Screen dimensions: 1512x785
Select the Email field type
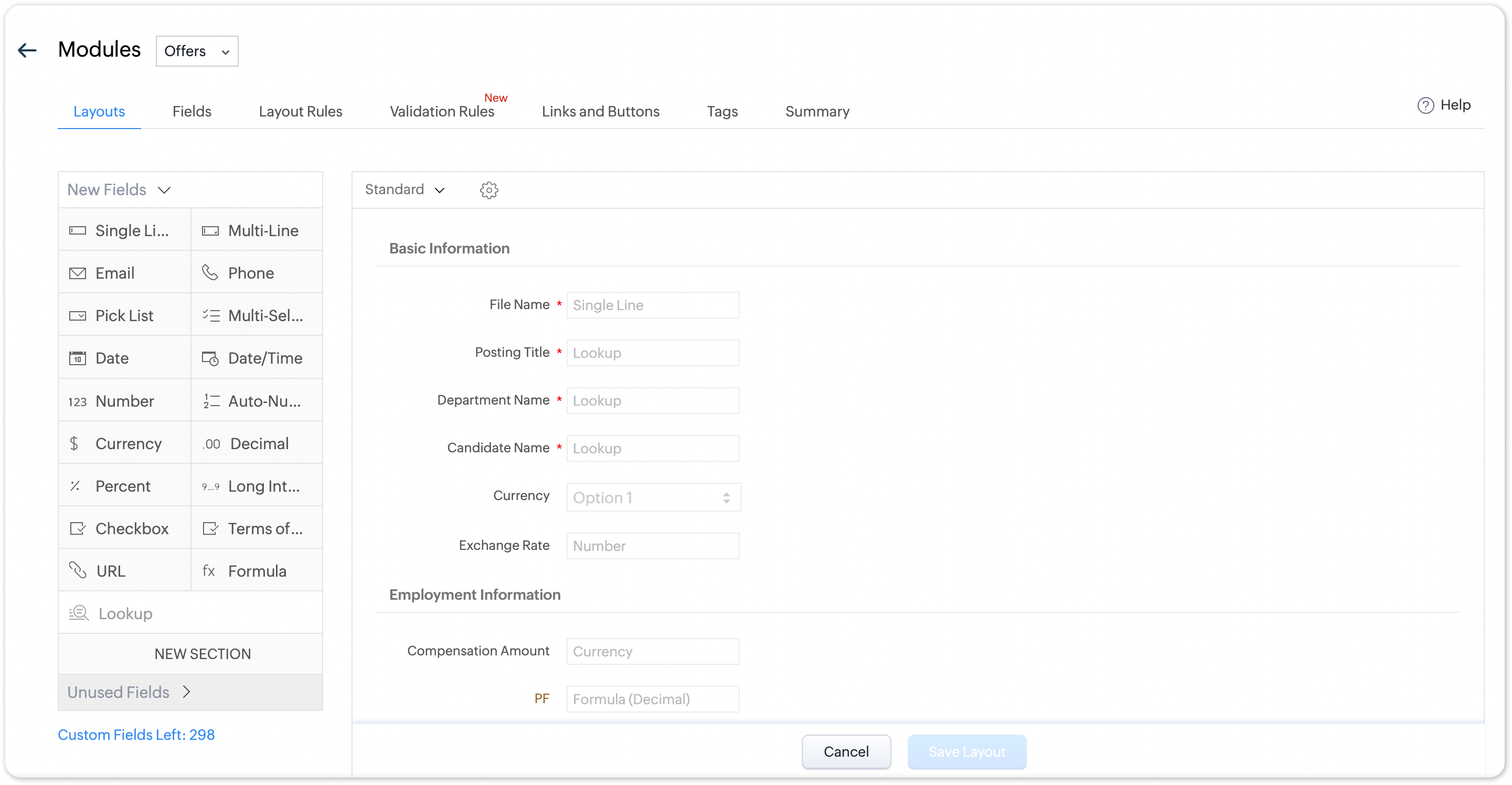pos(124,273)
